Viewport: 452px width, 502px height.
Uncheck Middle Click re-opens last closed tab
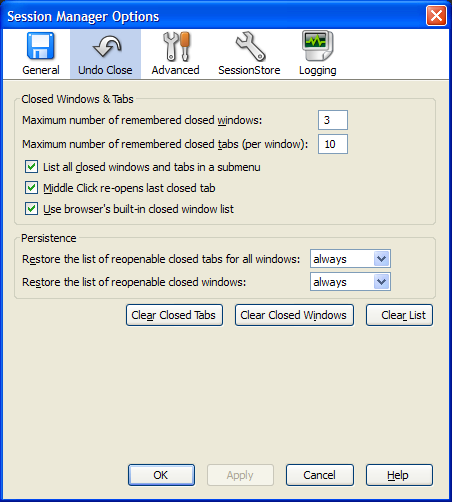coord(31,188)
